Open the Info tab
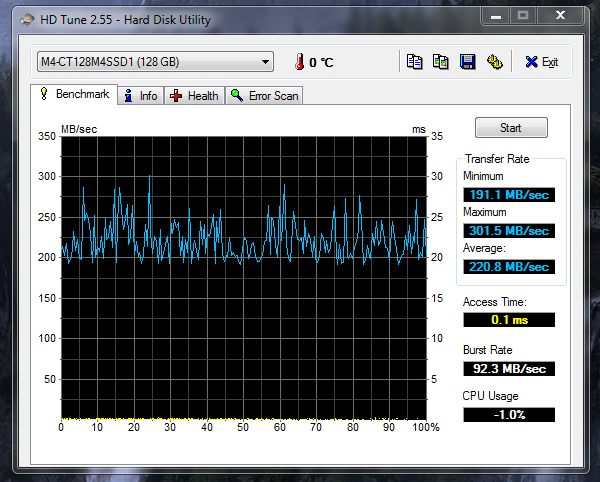The height and width of the screenshot is (482, 600). coord(141,96)
